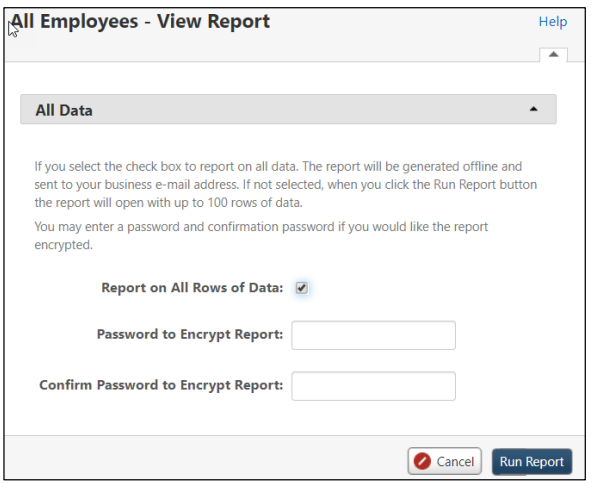The width and height of the screenshot is (592, 484).
Task: Collapse the All Data section triangle
Action: pyautogui.click(x=533, y=109)
